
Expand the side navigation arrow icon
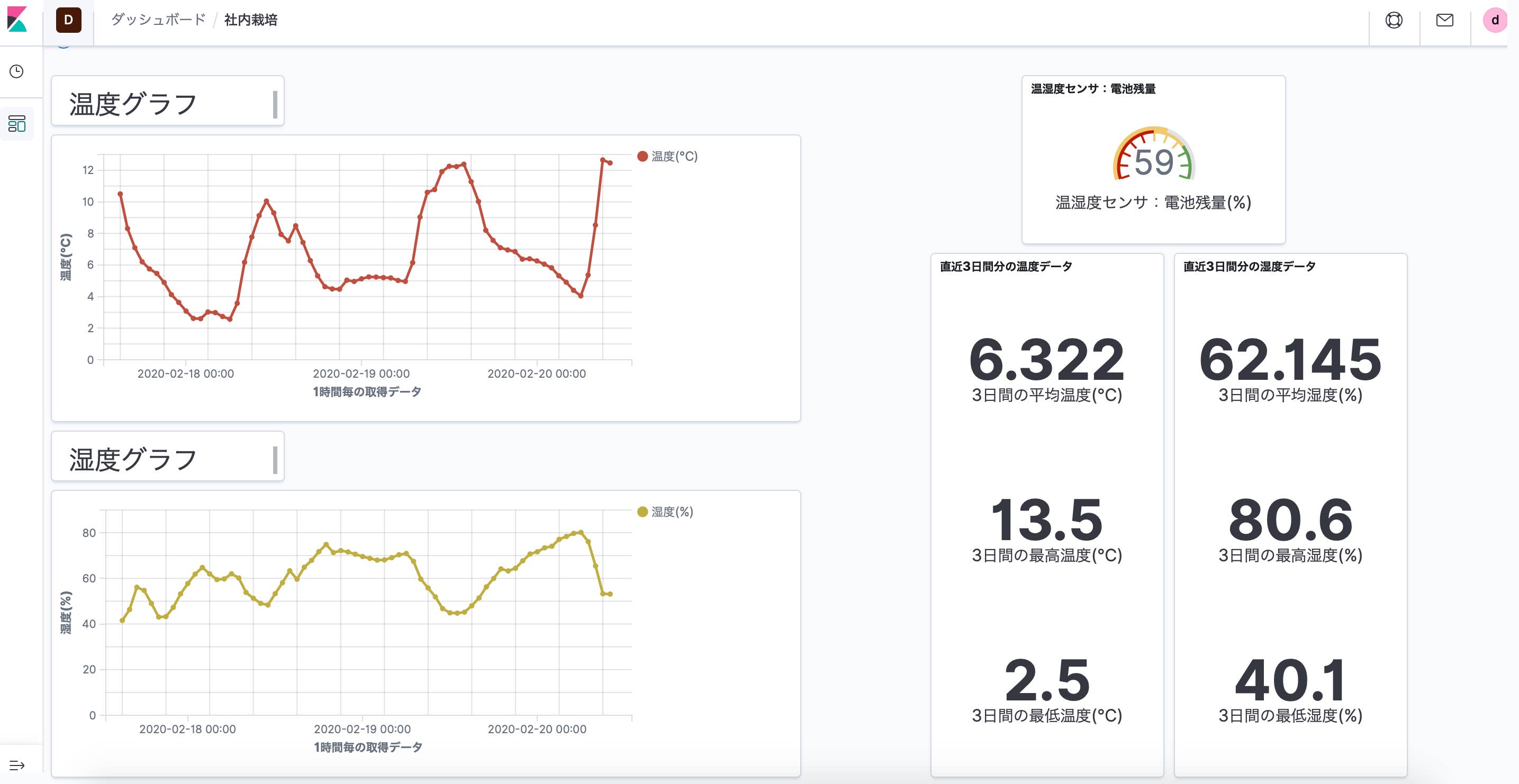click(16, 765)
